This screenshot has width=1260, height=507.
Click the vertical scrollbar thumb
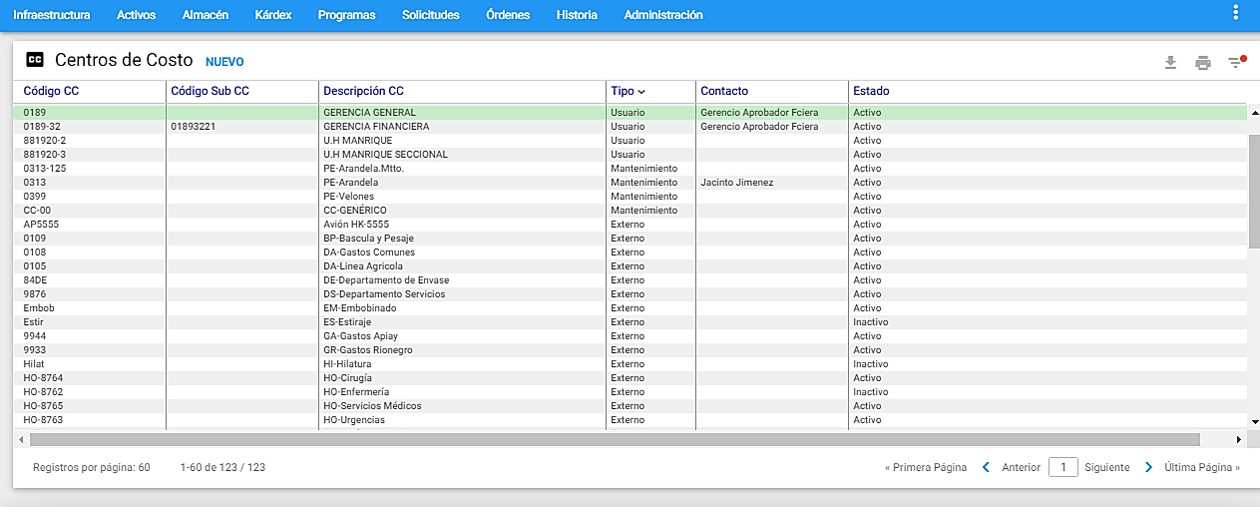coord(1254,190)
